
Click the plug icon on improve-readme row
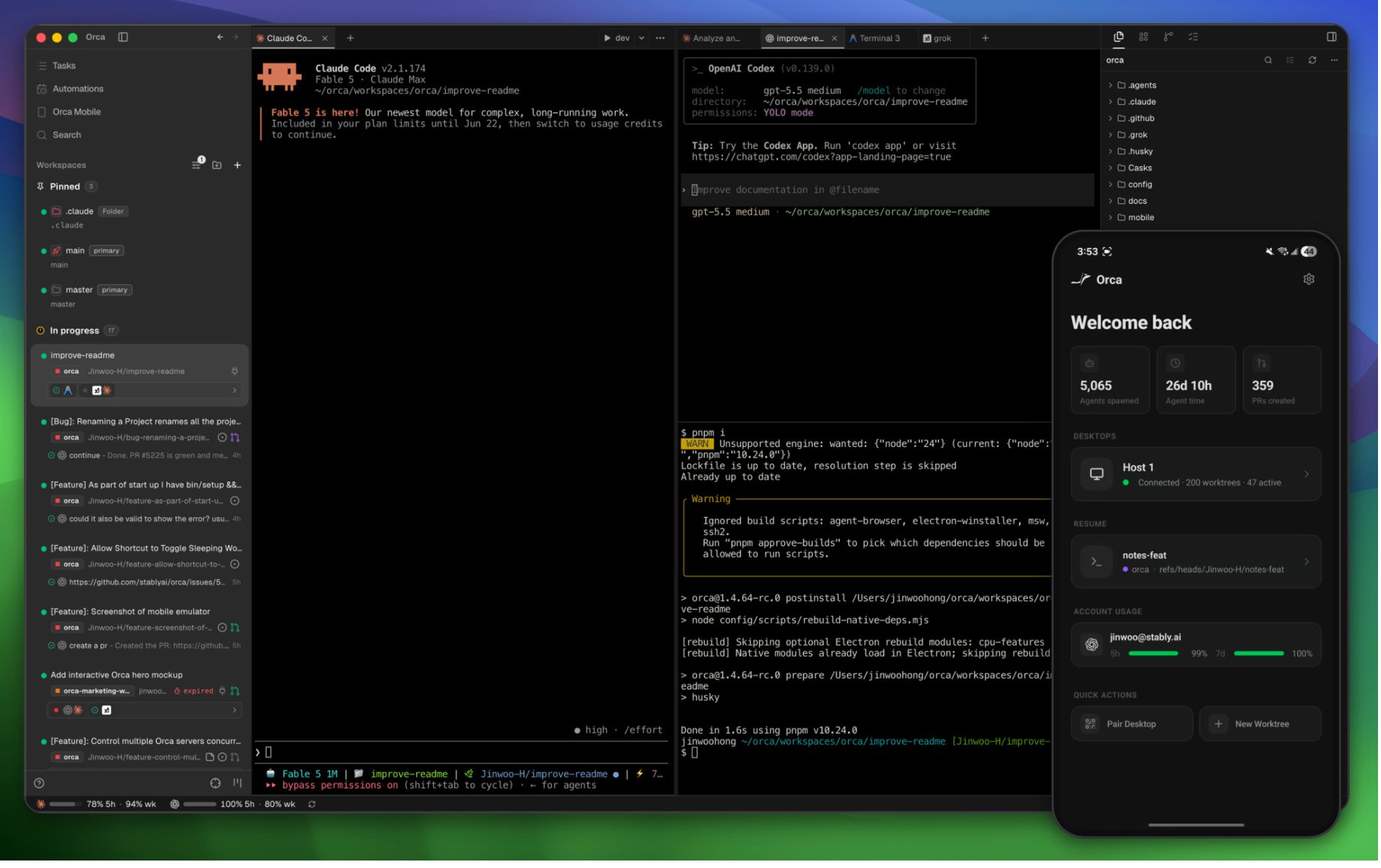coord(235,372)
